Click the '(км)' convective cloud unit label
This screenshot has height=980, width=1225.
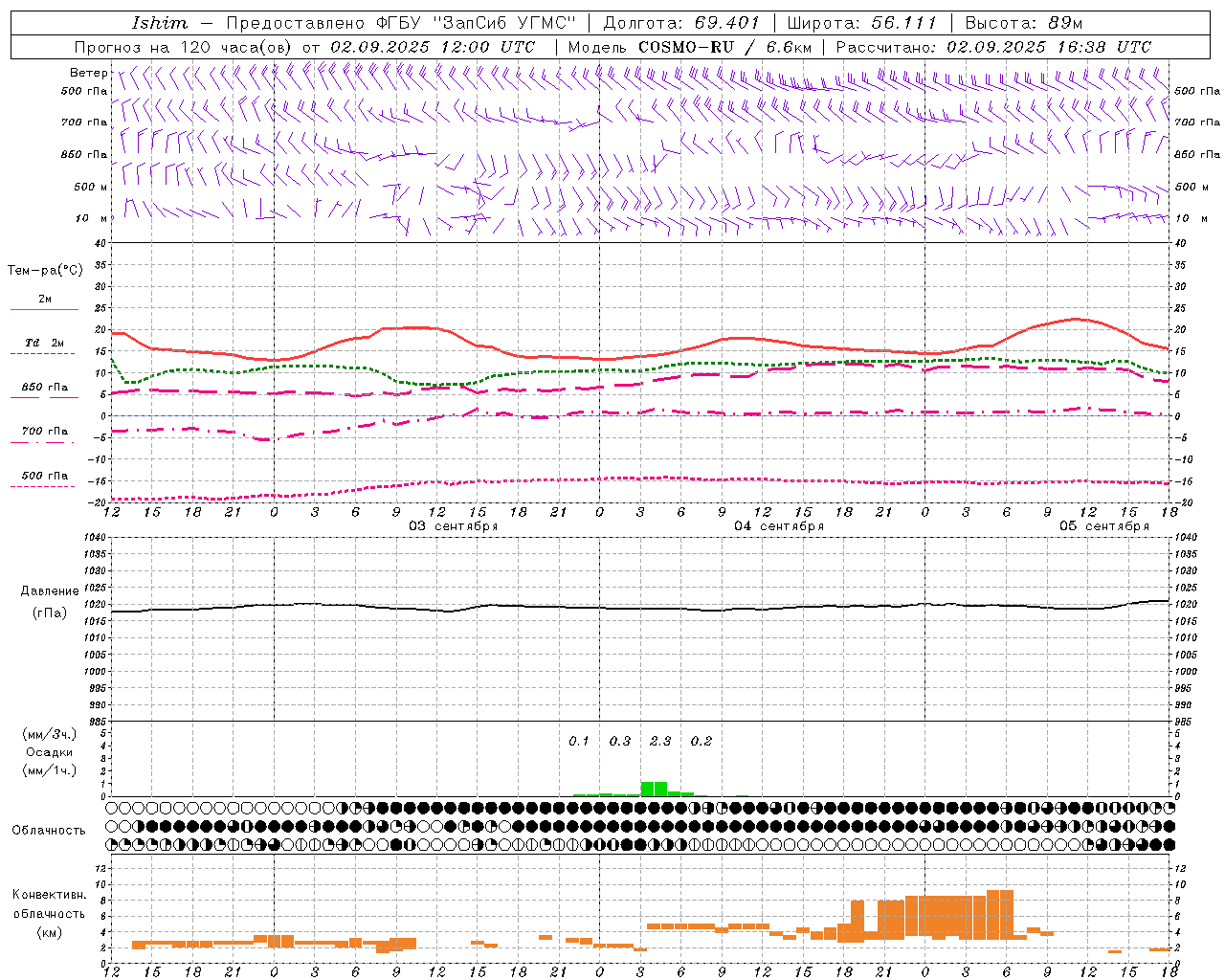50,932
